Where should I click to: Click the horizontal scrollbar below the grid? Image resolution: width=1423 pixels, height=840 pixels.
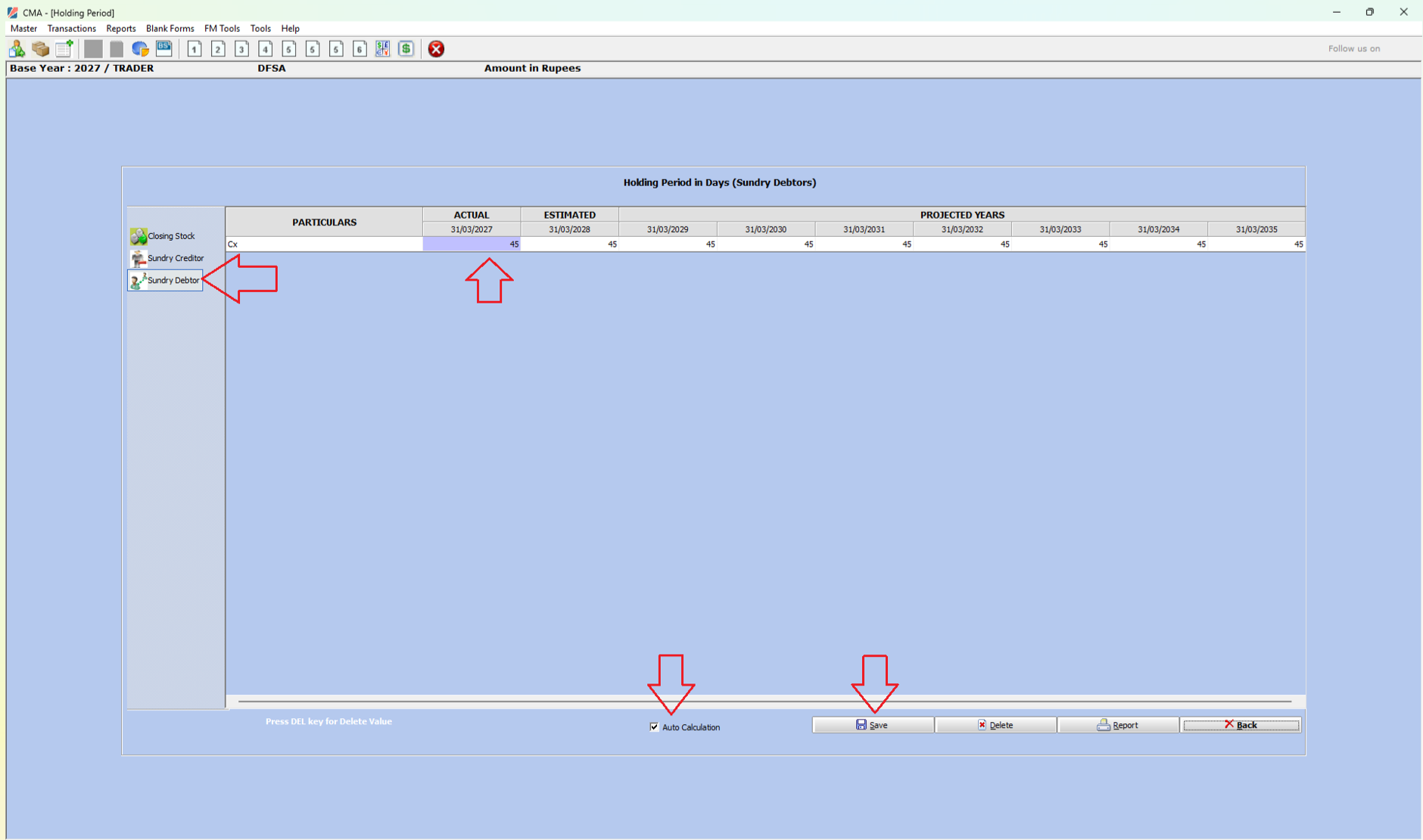click(x=764, y=702)
